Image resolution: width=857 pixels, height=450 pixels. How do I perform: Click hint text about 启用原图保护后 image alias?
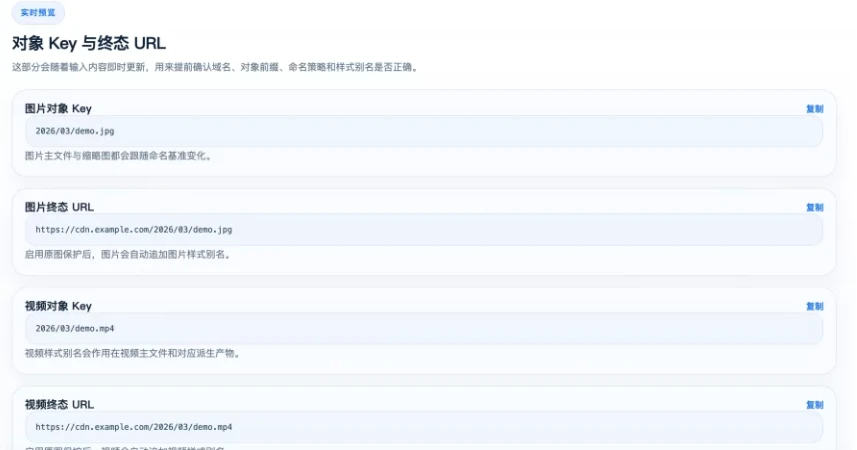click(128, 254)
